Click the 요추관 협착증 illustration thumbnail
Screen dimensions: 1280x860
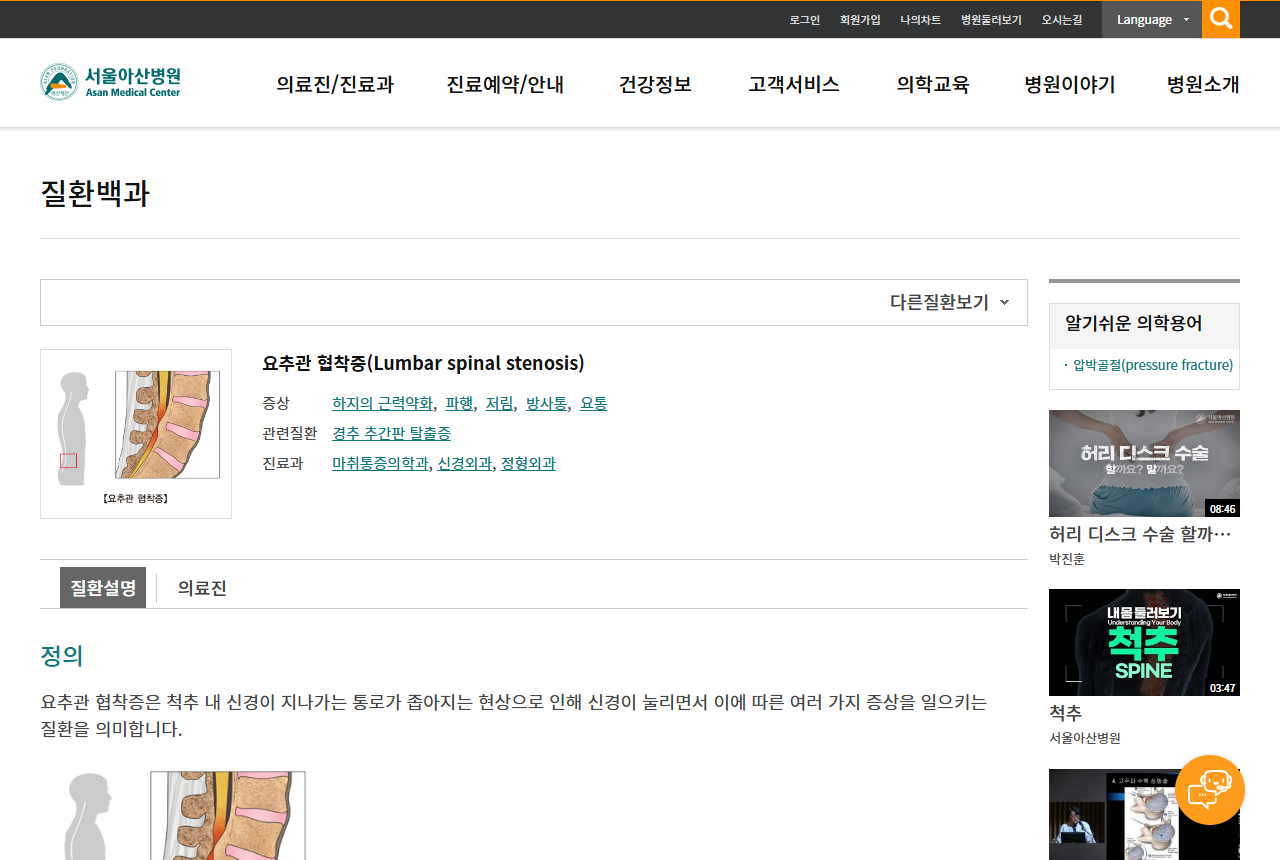[136, 434]
